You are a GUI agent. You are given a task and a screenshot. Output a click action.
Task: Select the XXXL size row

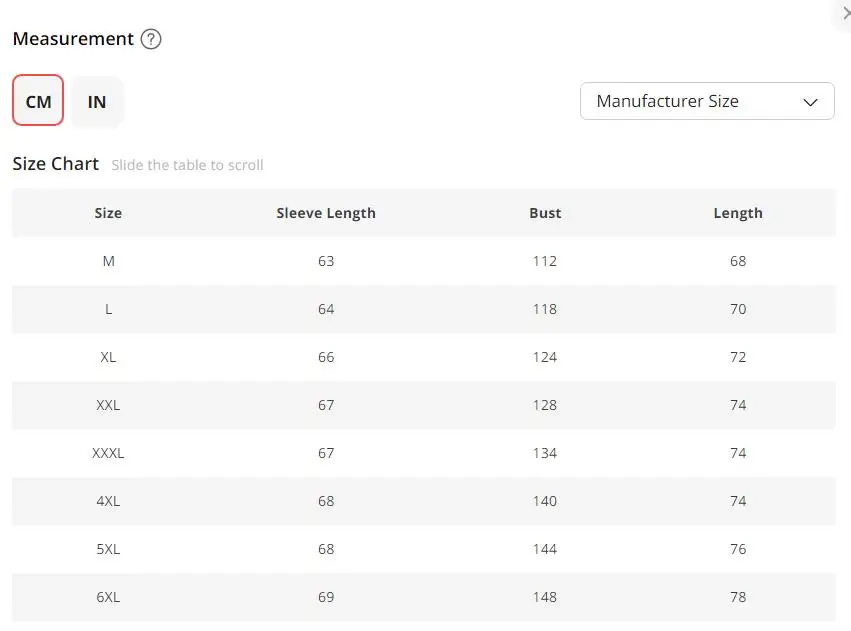[424, 453]
